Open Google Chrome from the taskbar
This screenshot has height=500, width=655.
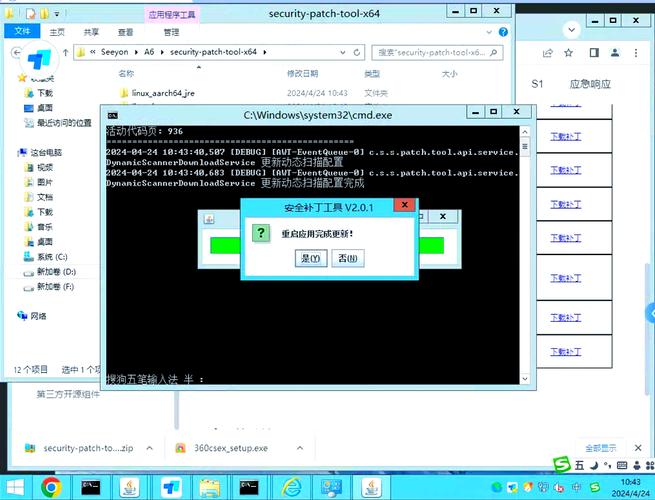click(x=50, y=486)
